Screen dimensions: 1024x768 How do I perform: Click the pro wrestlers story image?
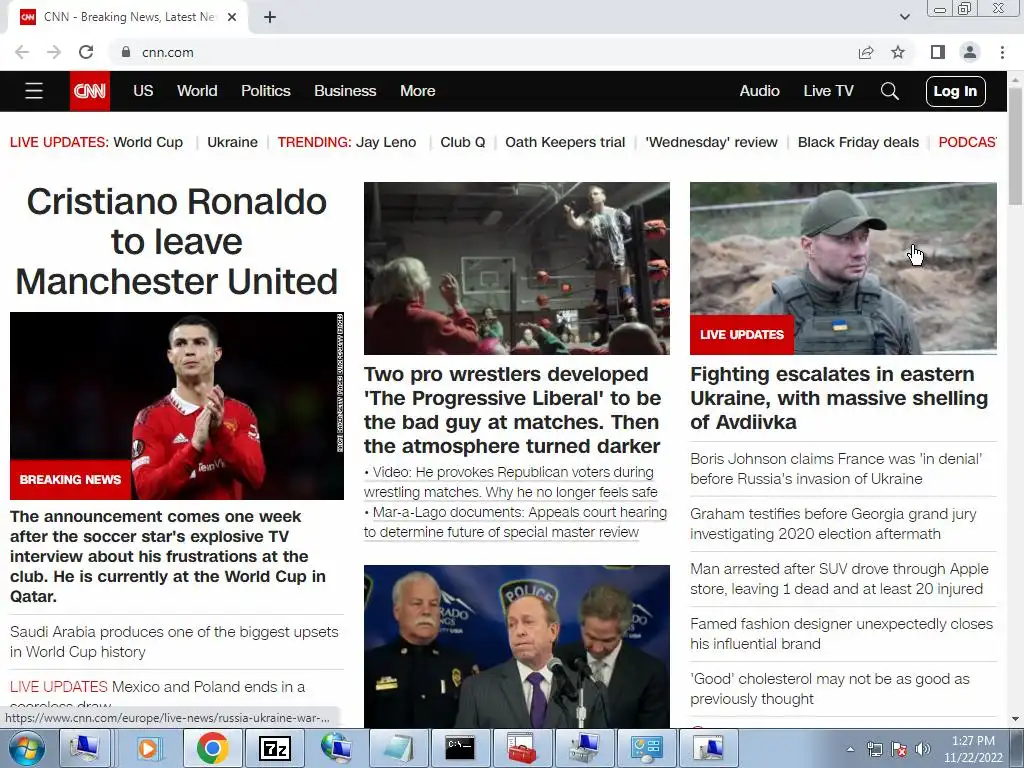[517, 268]
